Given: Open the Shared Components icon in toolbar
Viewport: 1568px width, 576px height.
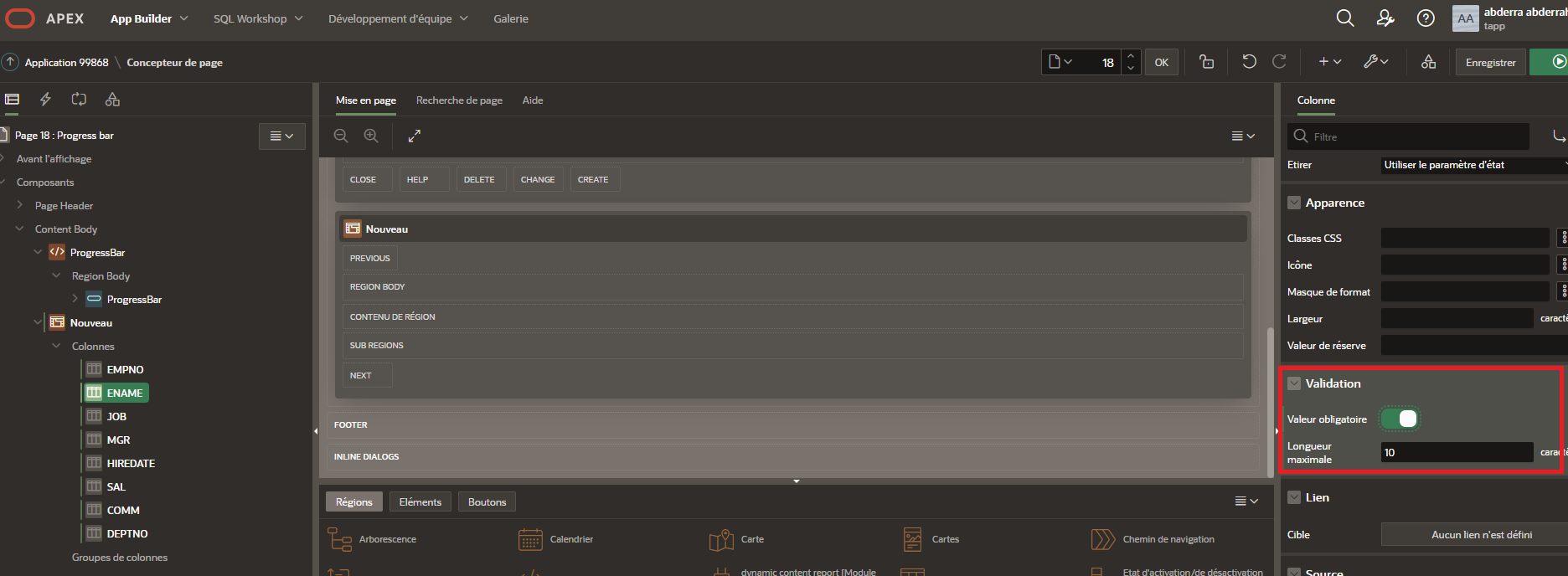Looking at the screenshot, I should tap(1428, 62).
